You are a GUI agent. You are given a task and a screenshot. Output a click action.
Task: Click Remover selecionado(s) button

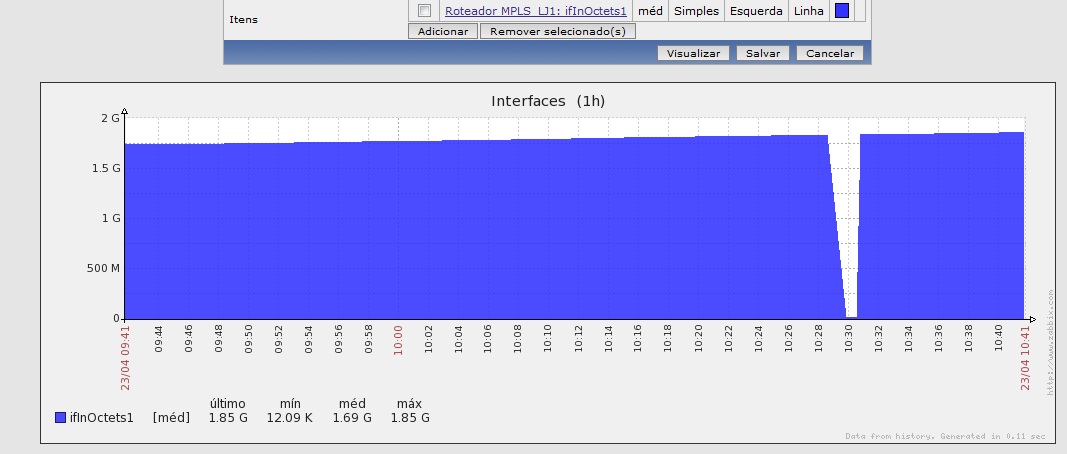(x=558, y=31)
